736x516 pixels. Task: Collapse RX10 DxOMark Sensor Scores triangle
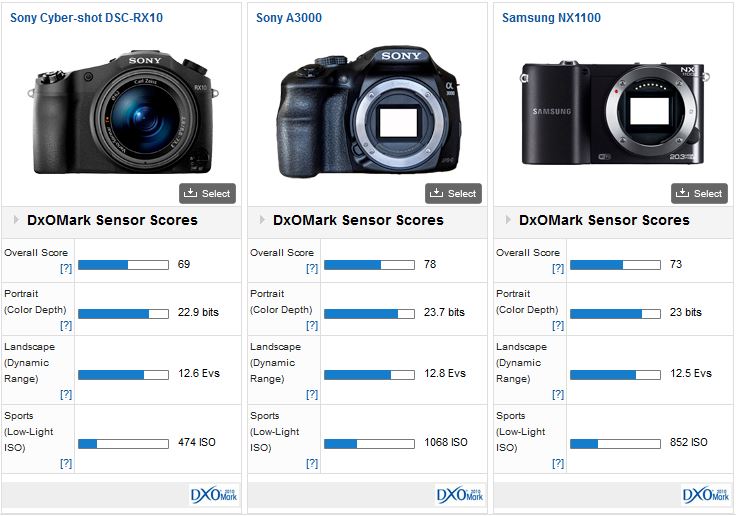[16, 219]
